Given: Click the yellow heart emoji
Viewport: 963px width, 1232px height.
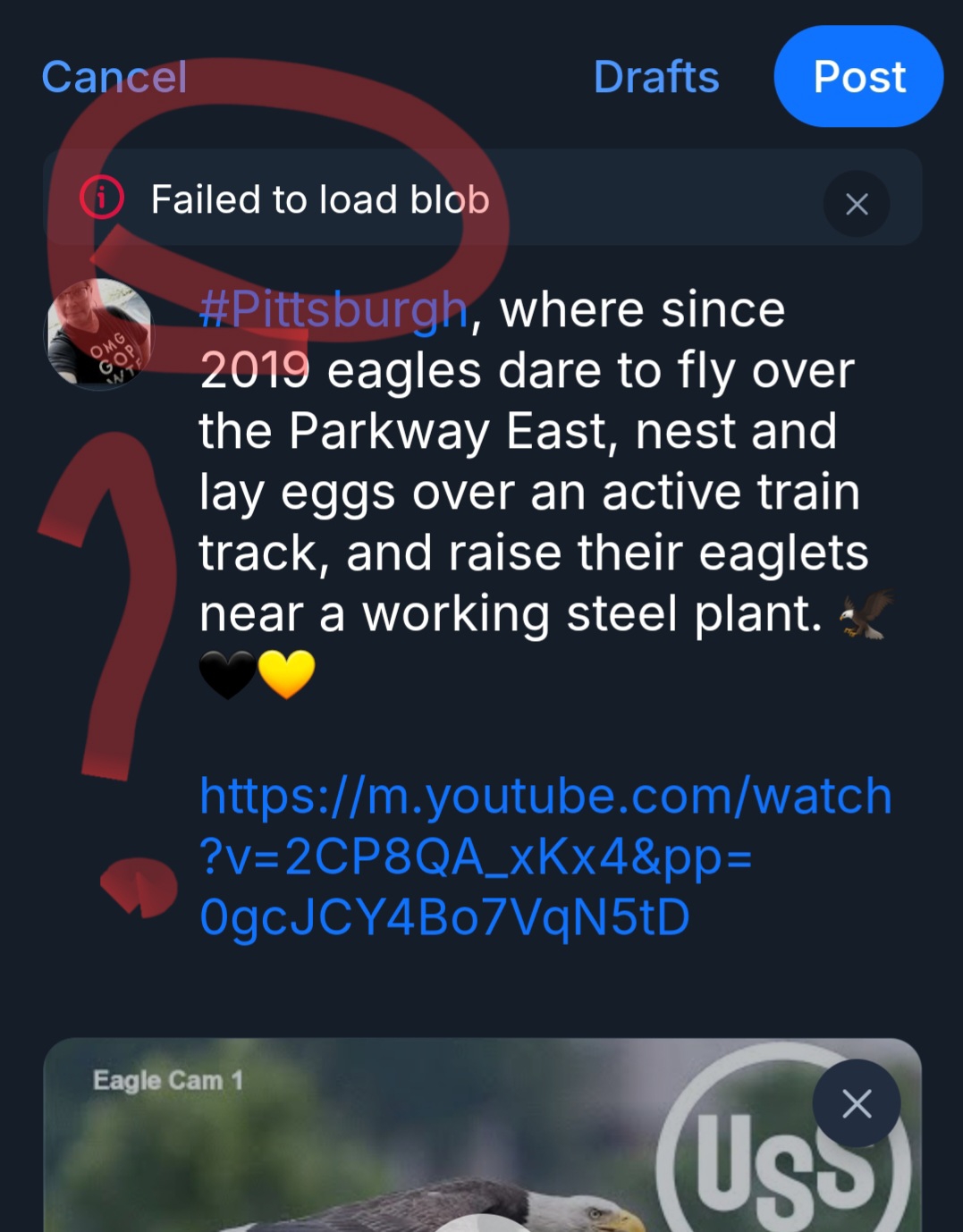Looking at the screenshot, I should [287, 674].
